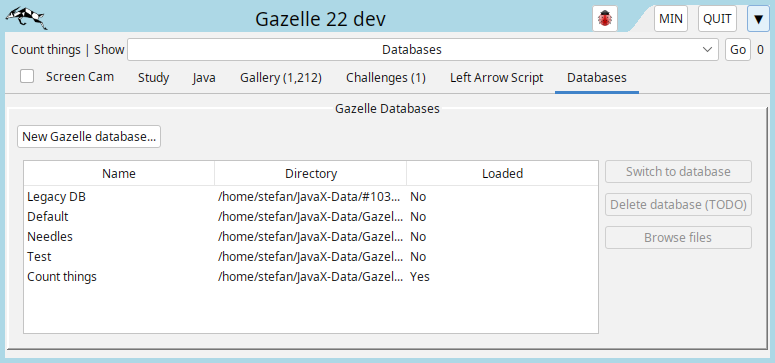Select the Count things database row
775x363 pixels.
[x=311, y=276]
